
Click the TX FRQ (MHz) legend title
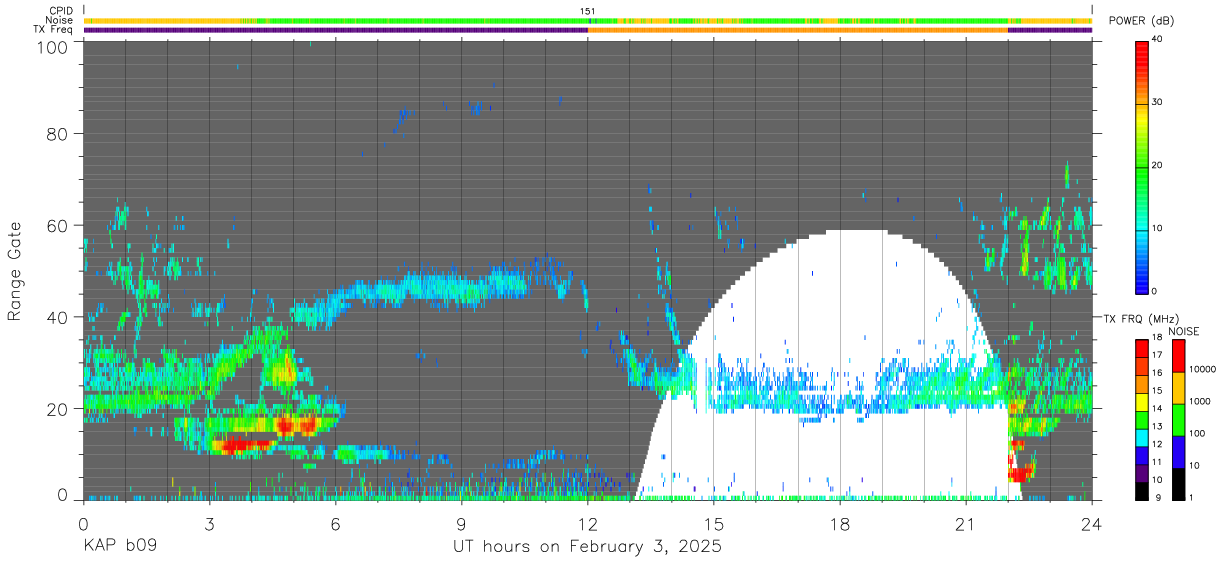point(1141,318)
